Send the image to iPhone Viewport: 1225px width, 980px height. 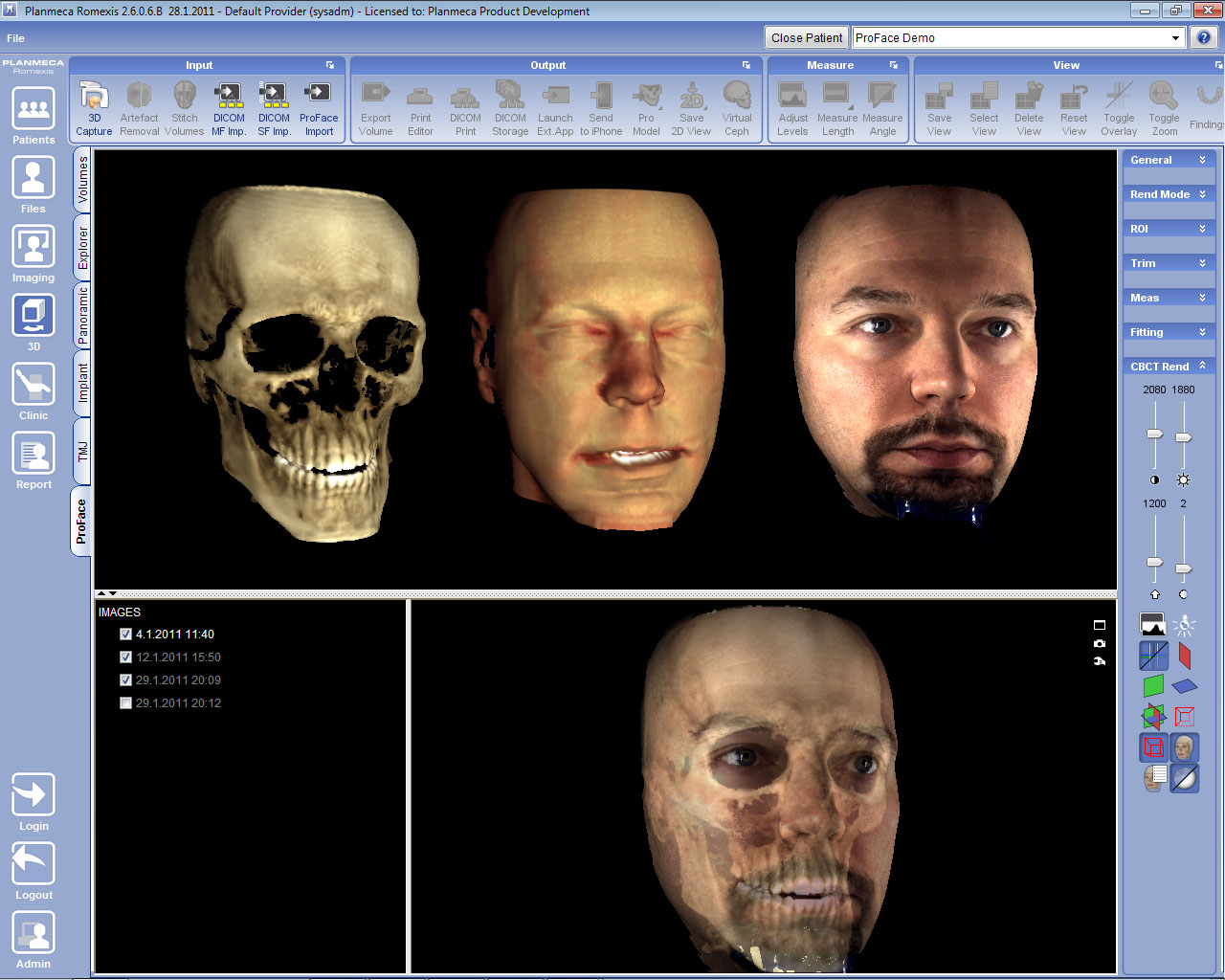(601, 105)
